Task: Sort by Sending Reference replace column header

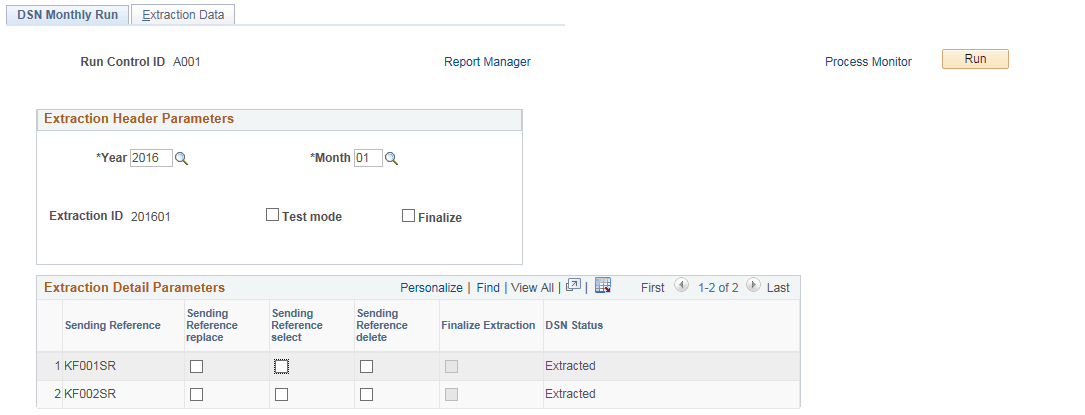Action: pos(212,325)
